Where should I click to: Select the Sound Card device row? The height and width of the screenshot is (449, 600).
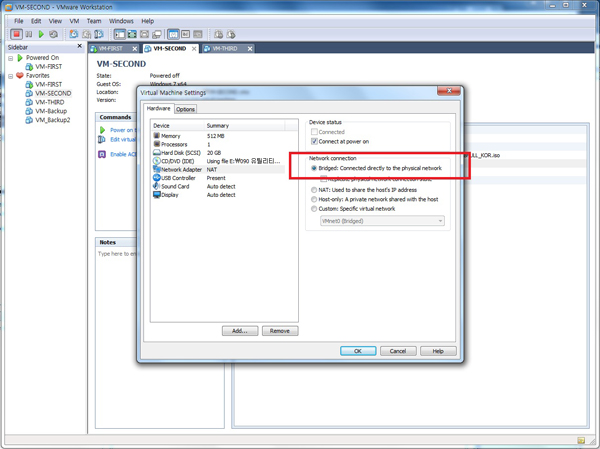218,186
